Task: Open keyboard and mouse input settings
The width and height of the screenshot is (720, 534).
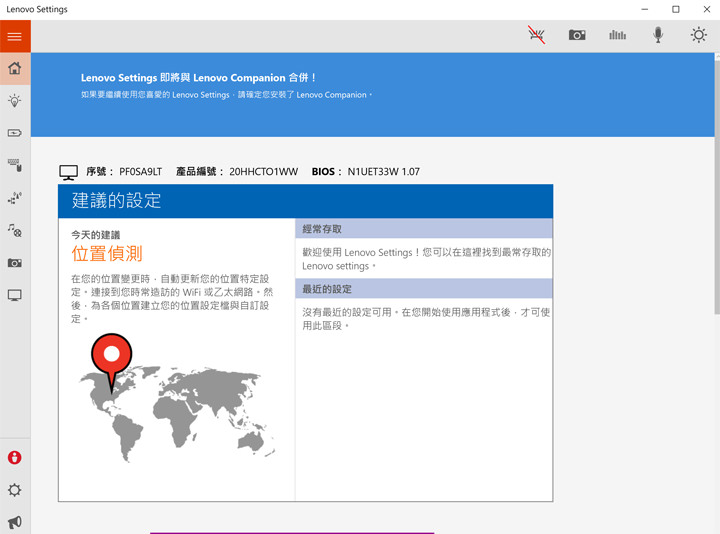Action: point(15,165)
